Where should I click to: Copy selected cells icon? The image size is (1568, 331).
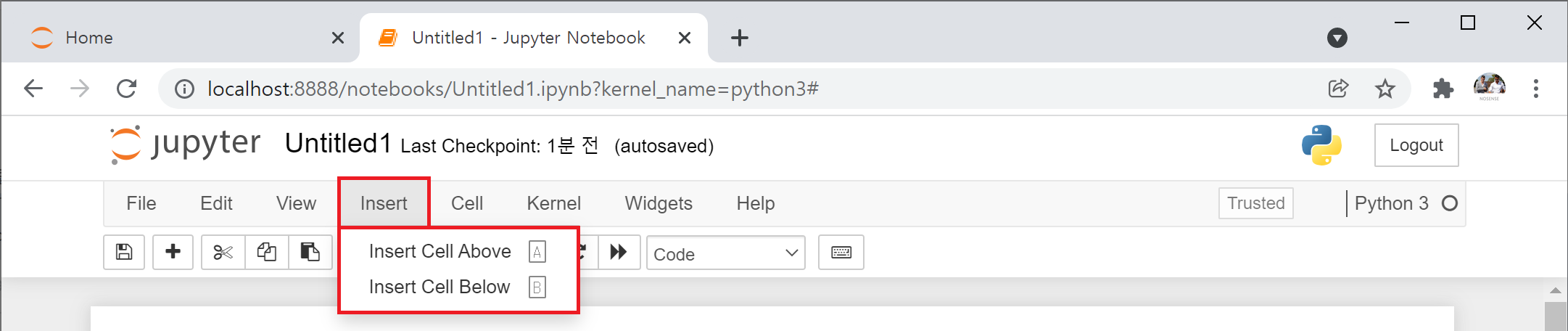(267, 252)
